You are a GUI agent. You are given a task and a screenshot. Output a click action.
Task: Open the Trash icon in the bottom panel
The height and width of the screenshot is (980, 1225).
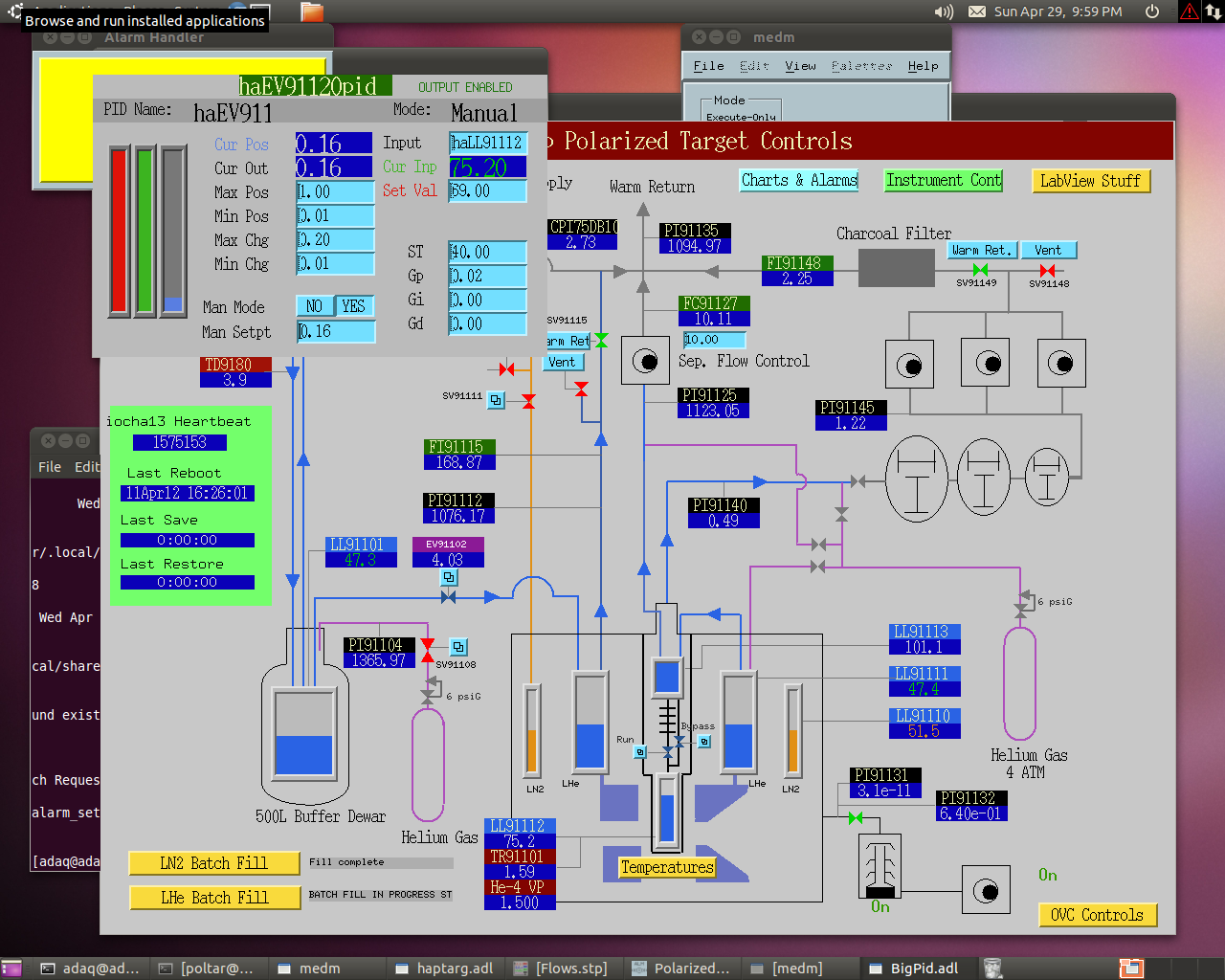pos(993,969)
